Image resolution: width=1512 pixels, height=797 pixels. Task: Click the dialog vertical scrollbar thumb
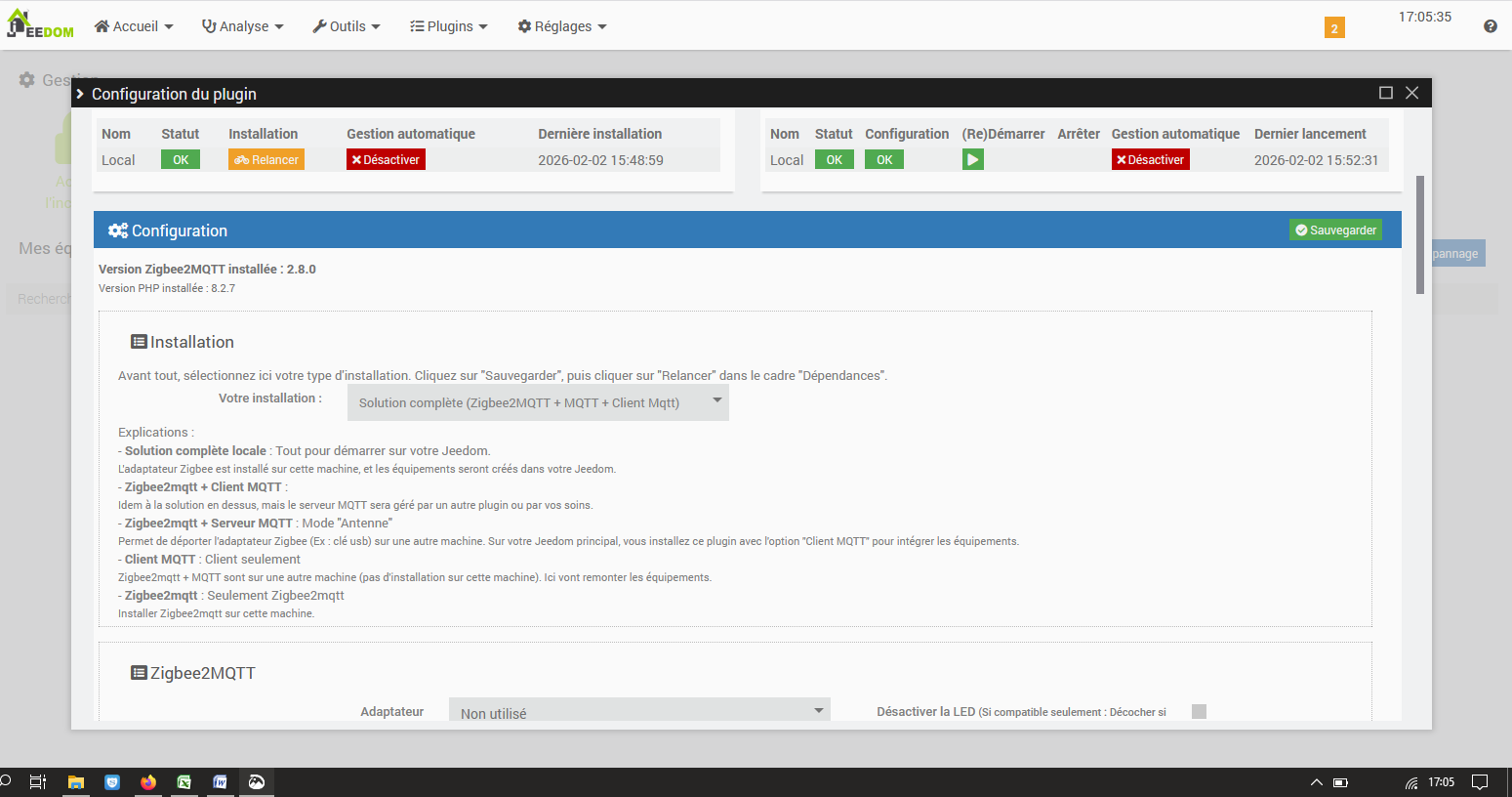tap(1420, 234)
